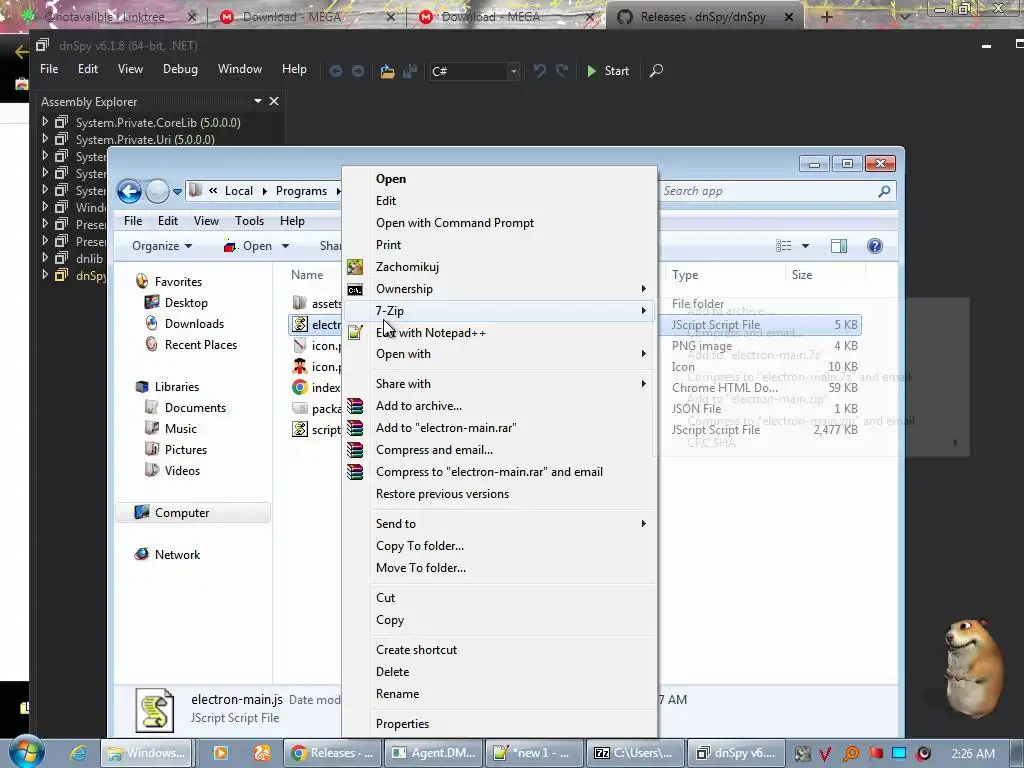Select Recent Places in navigation pane
This screenshot has width=1024, height=768.
[200, 345]
